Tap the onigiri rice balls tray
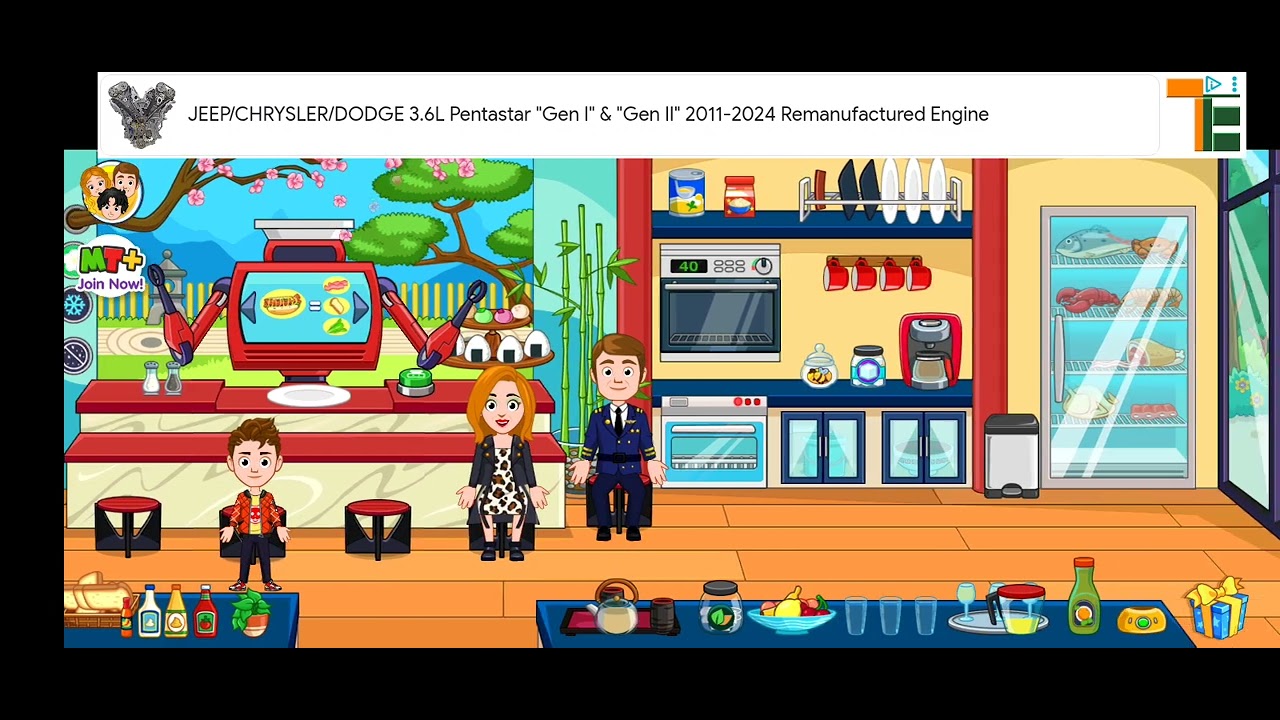Viewport: 1280px width, 720px height. pos(507,349)
